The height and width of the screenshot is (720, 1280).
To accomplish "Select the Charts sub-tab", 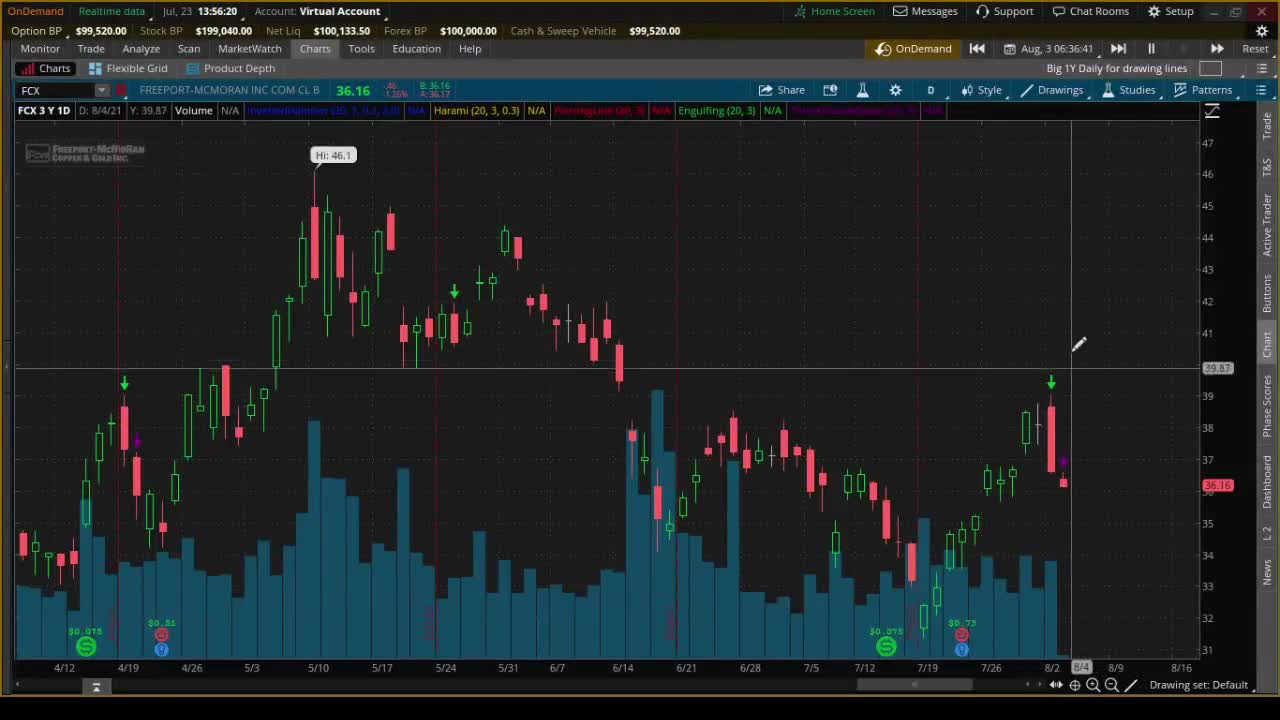I will coord(45,68).
